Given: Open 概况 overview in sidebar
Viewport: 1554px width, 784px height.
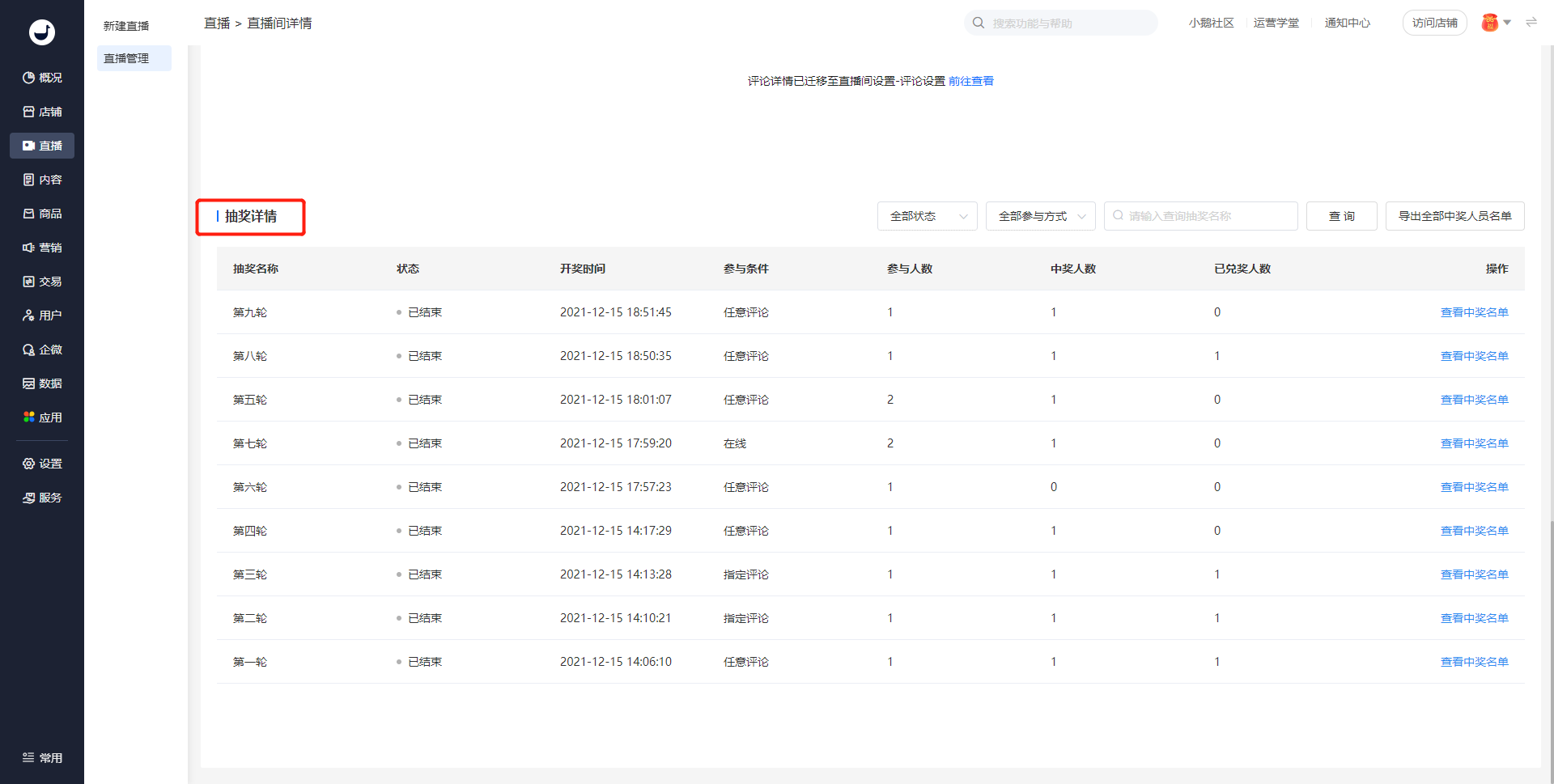Looking at the screenshot, I should click(x=42, y=78).
